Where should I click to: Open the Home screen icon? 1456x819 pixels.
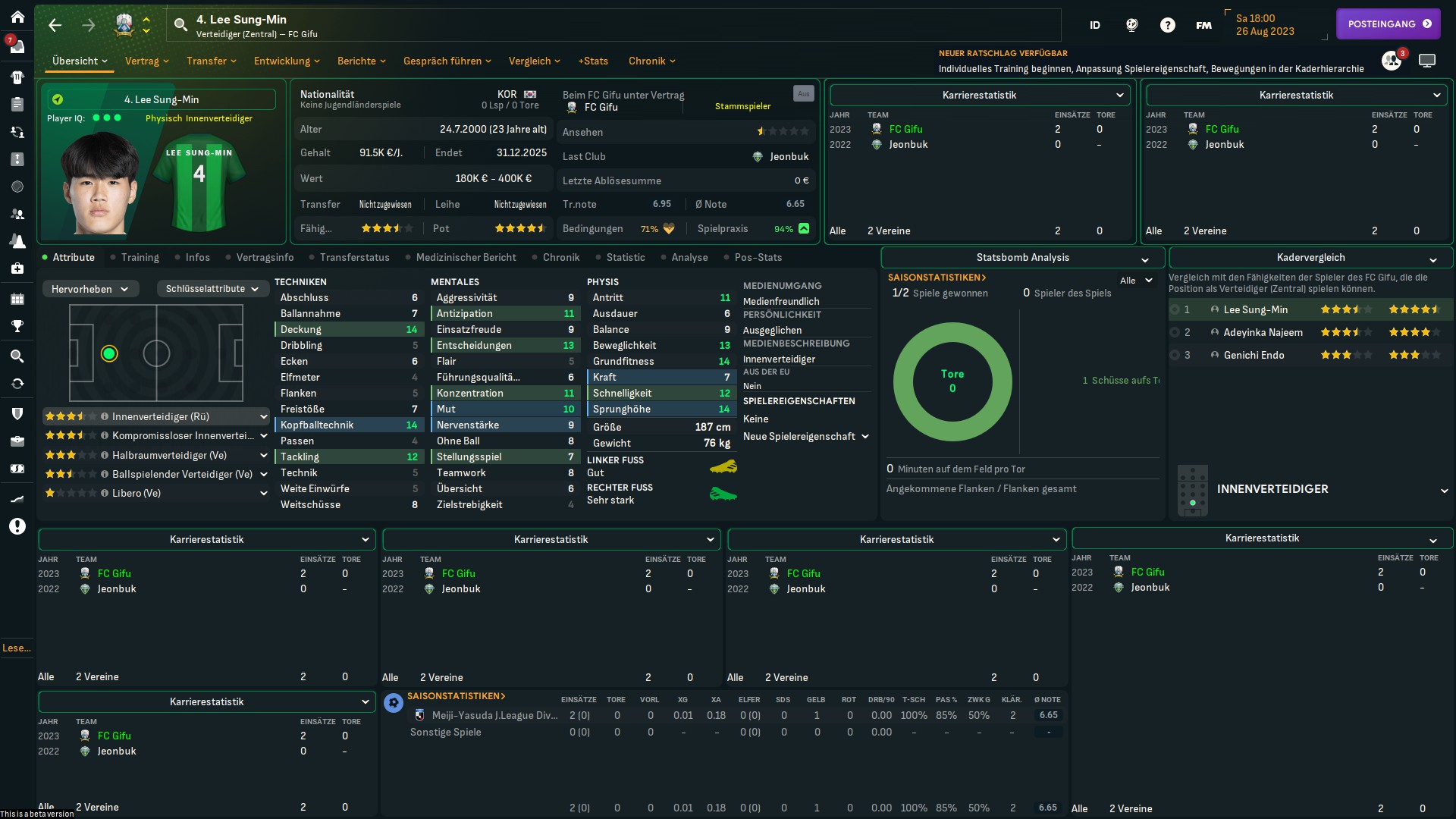point(17,17)
